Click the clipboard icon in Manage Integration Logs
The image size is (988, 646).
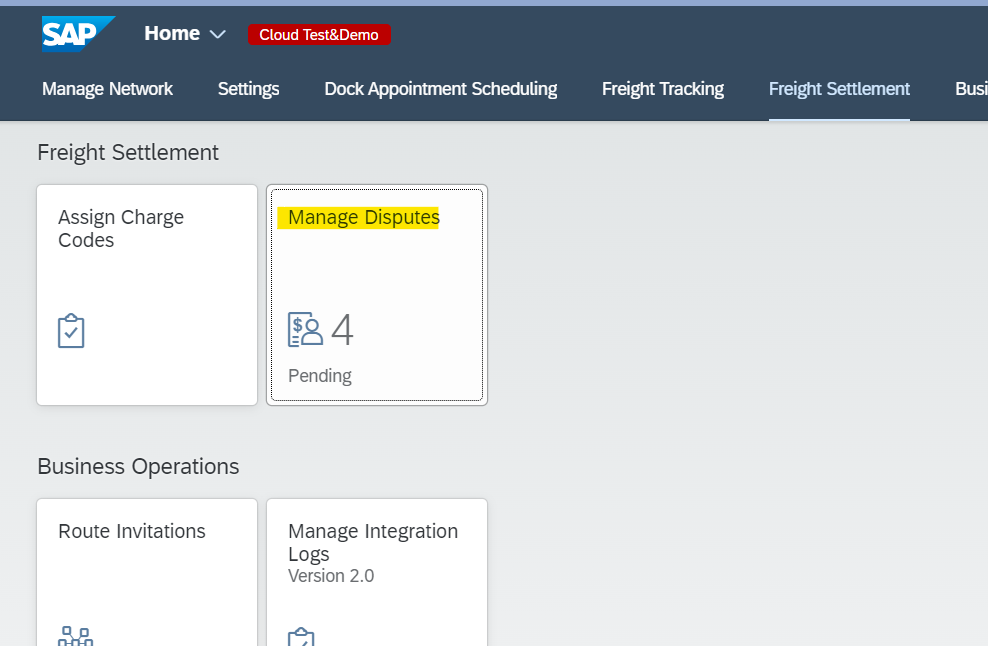pyautogui.click(x=301, y=637)
